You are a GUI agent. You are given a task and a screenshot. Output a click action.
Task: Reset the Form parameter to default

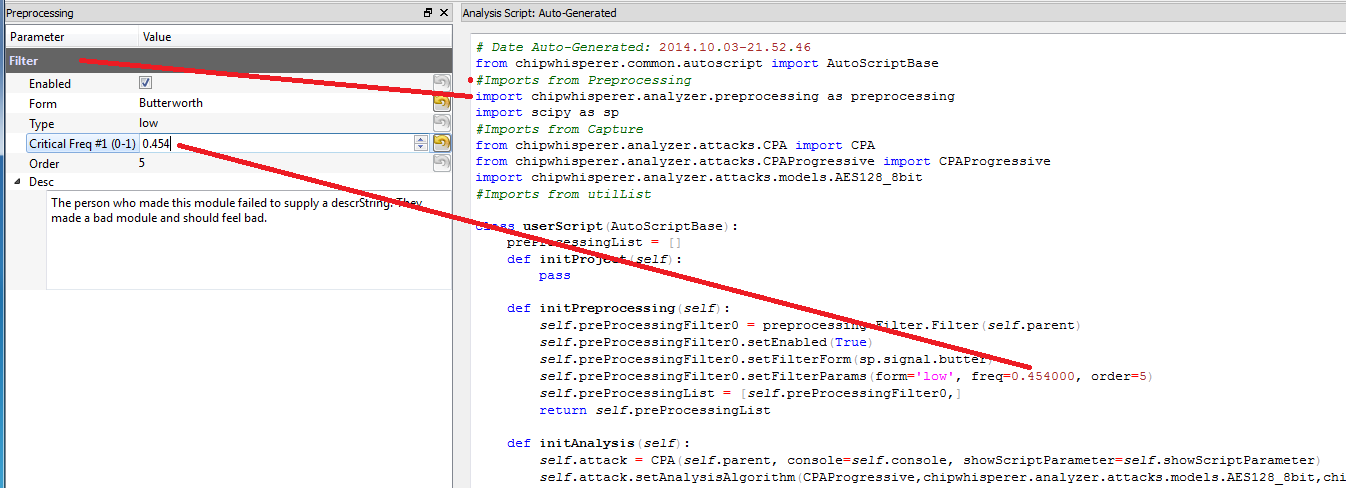[441, 103]
